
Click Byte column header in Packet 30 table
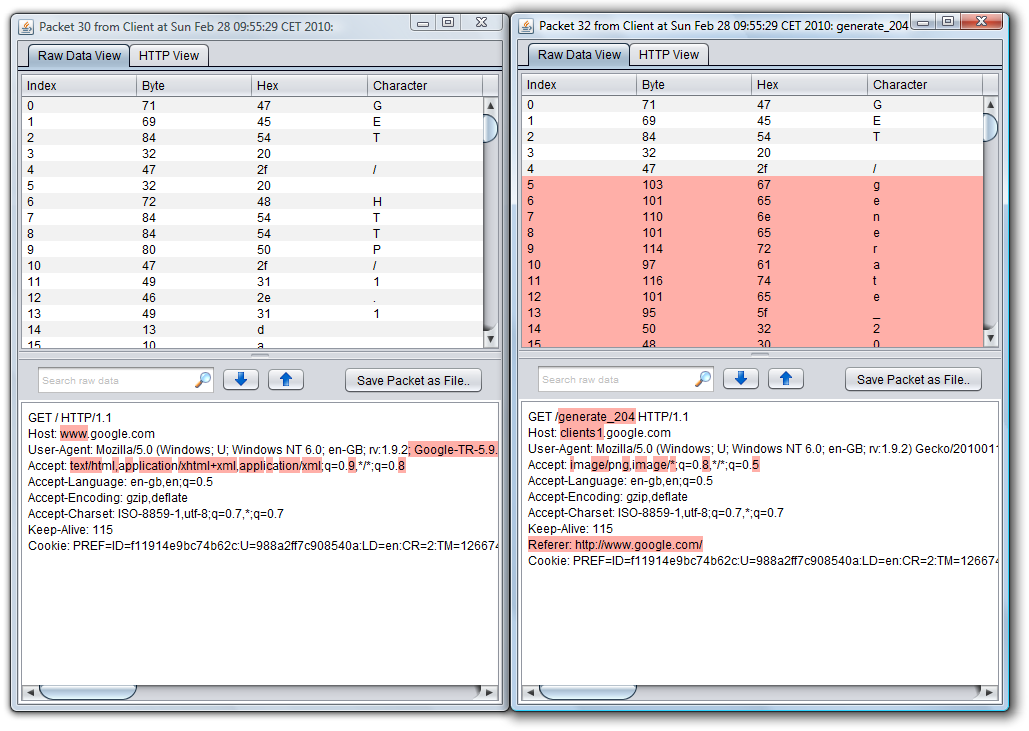pyautogui.click(x=194, y=86)
